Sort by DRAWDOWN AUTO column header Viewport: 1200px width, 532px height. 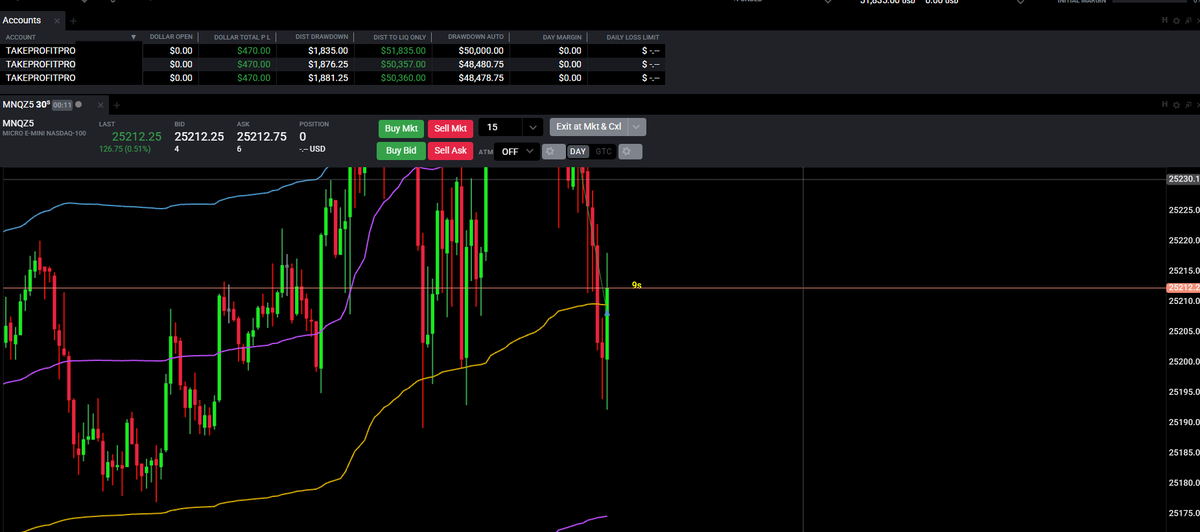[x=475, y=37]
